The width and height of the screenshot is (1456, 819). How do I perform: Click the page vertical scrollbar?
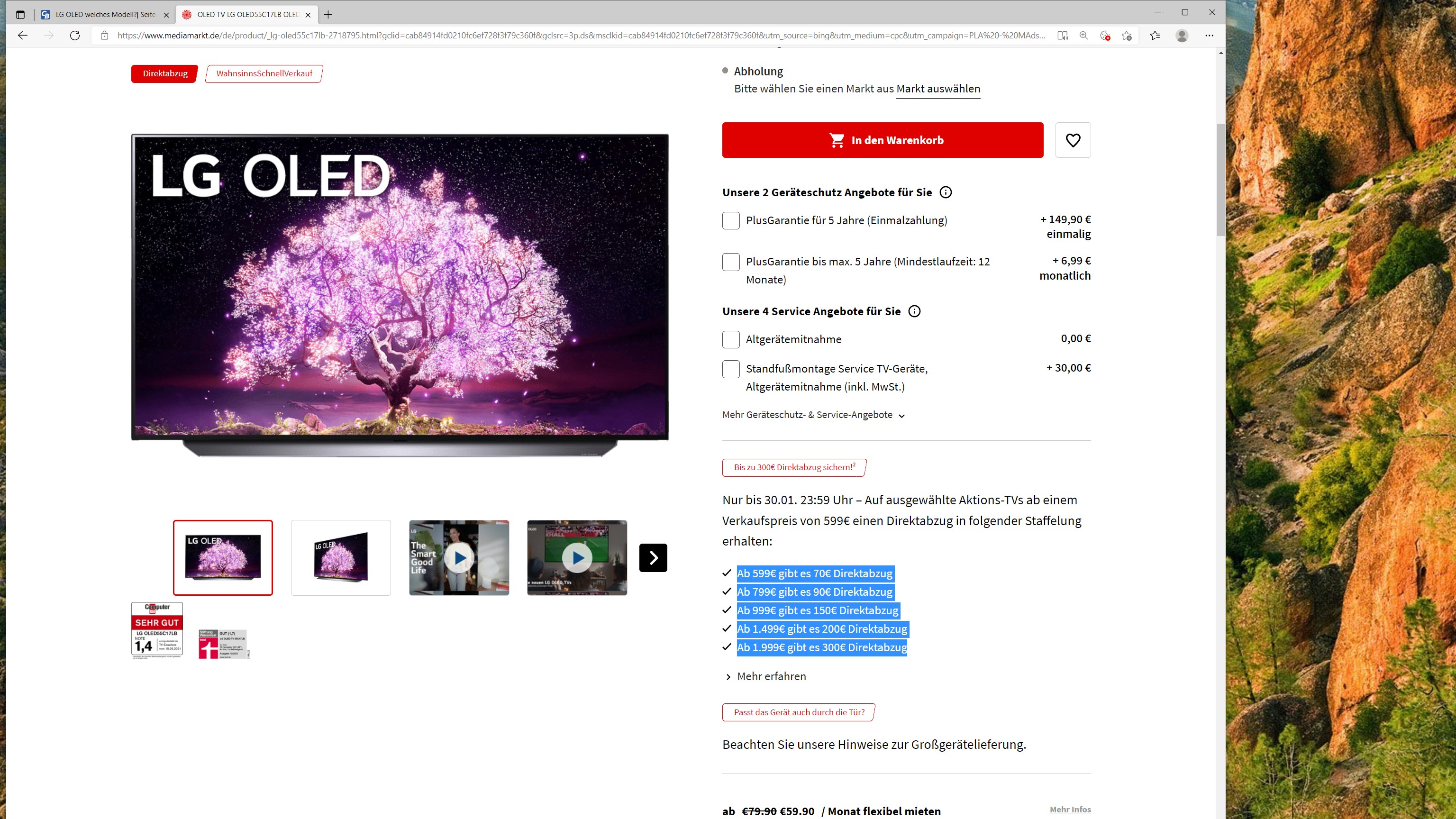pos(1221,181)
